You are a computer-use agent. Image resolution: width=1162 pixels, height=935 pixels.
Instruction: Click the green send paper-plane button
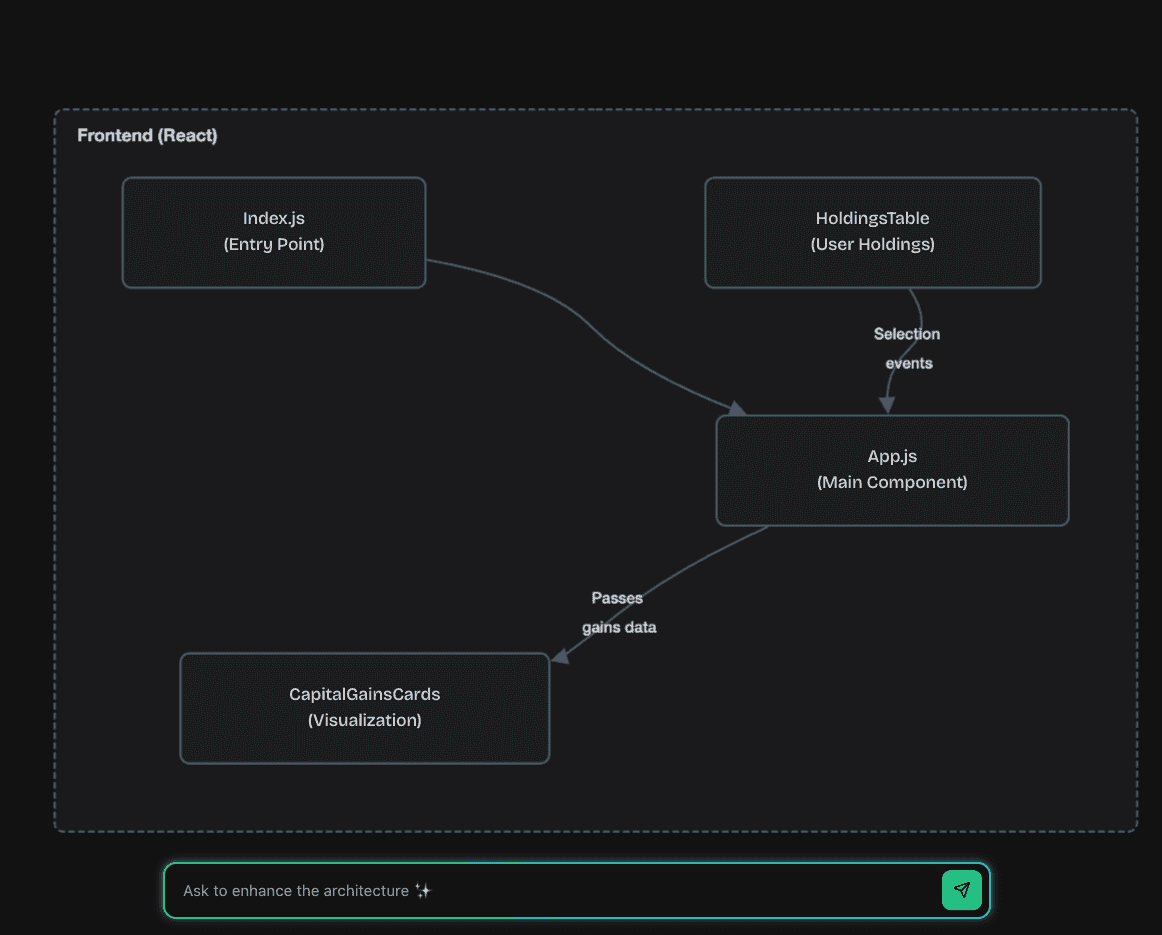(961, 890)
